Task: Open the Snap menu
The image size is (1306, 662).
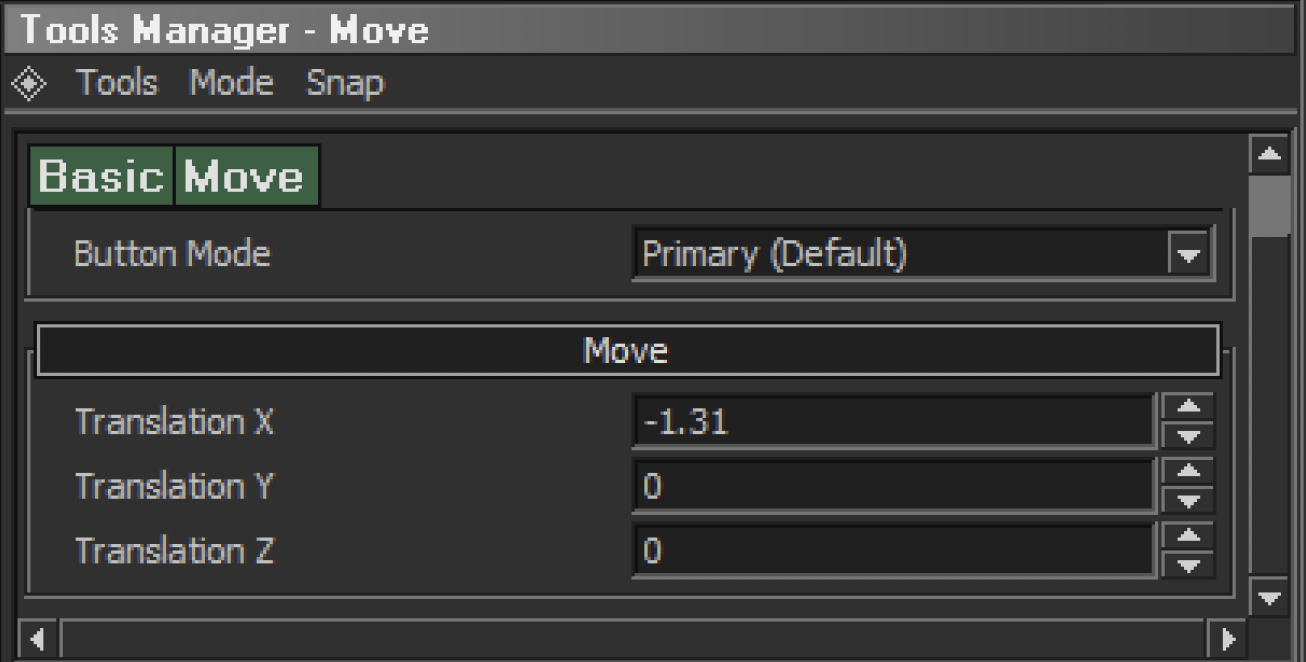Action: 345,84
